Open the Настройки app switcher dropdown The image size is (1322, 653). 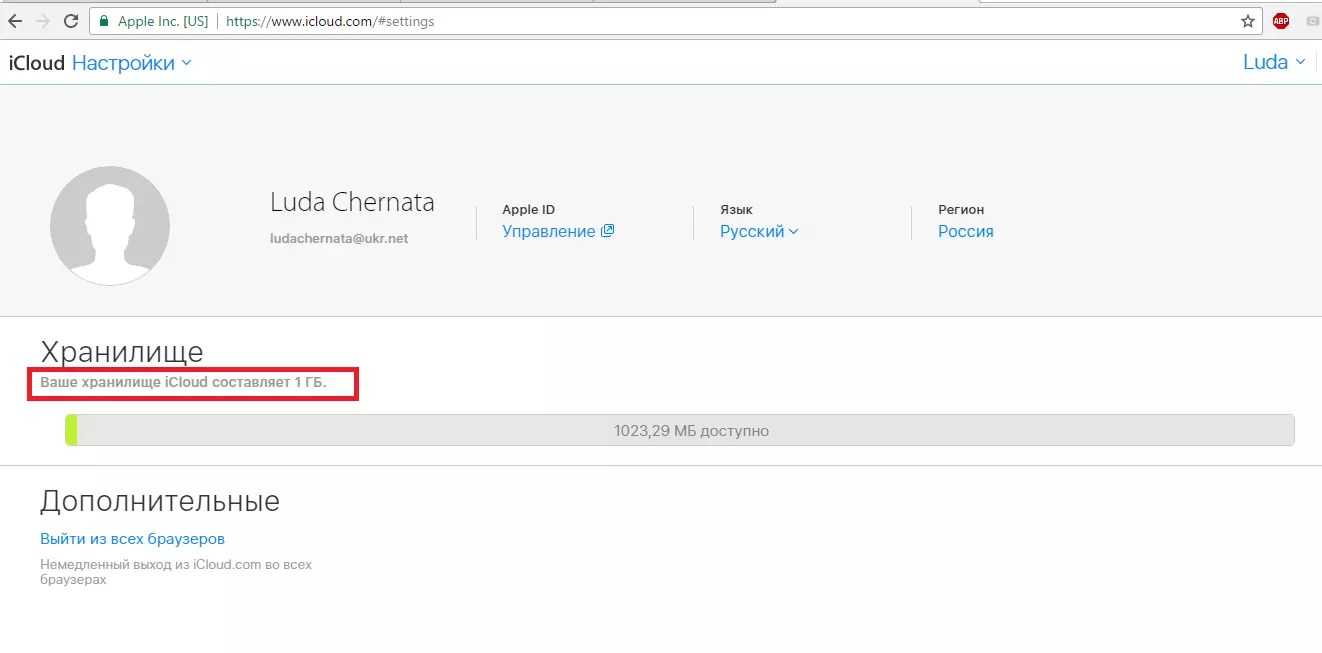(131, 63)
